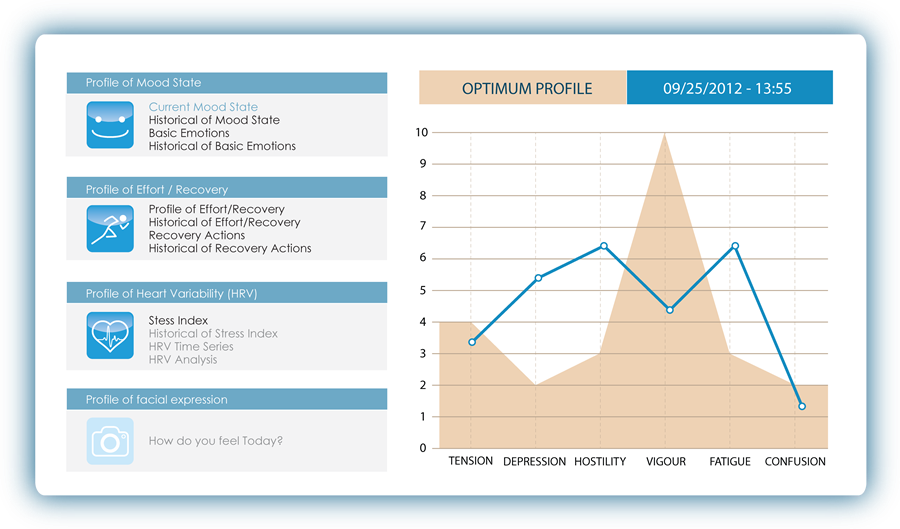Click the camera facial expression icon
The image size is (900, 529).
coord(109,441)
